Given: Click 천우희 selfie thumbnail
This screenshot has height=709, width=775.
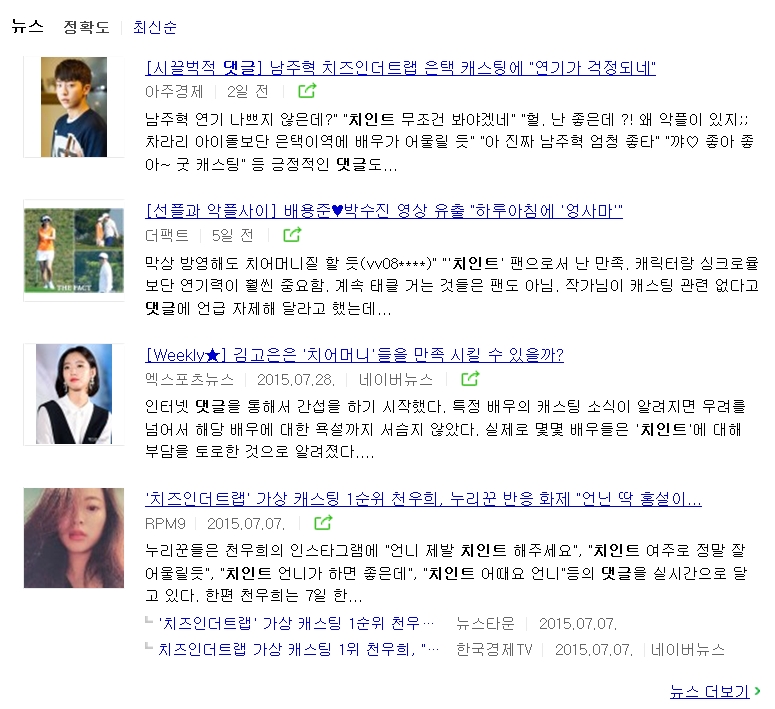Looking at the screenshot, I should pyautogui.click(x=74, y=538).
